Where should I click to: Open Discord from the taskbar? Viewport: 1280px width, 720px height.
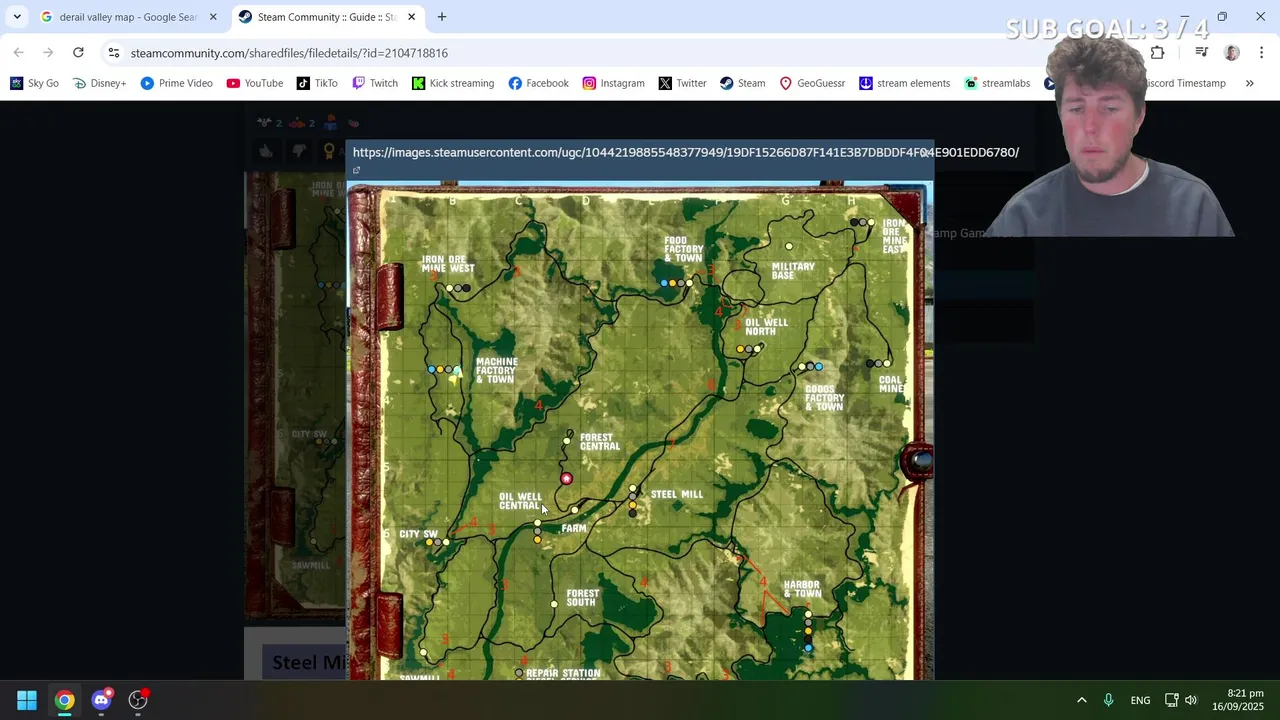[x=101, y=700]
